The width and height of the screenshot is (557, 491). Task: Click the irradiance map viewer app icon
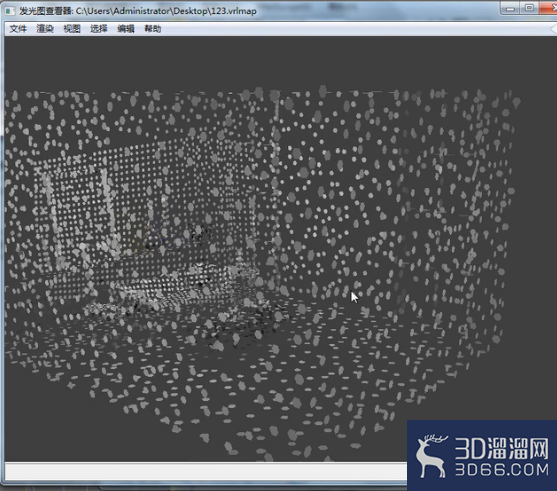click(10, 11)
